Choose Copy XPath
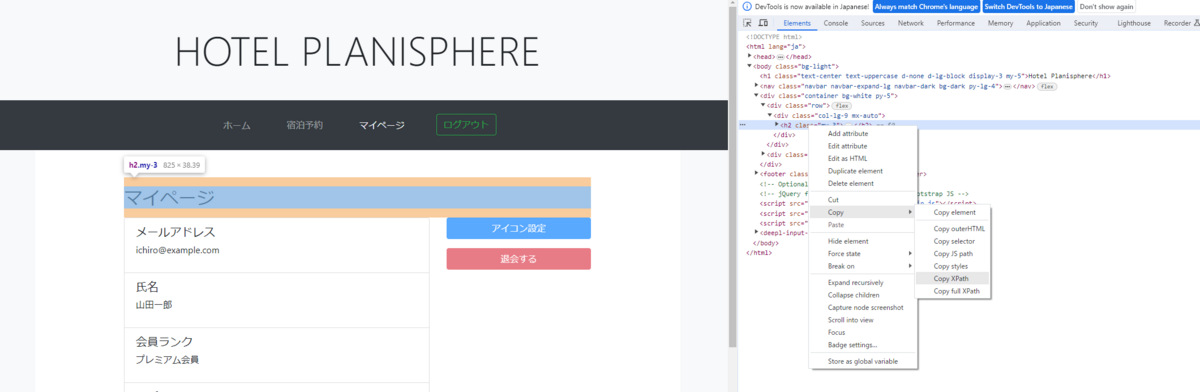This screenshot has width=1200, height=392. point(953,278)
